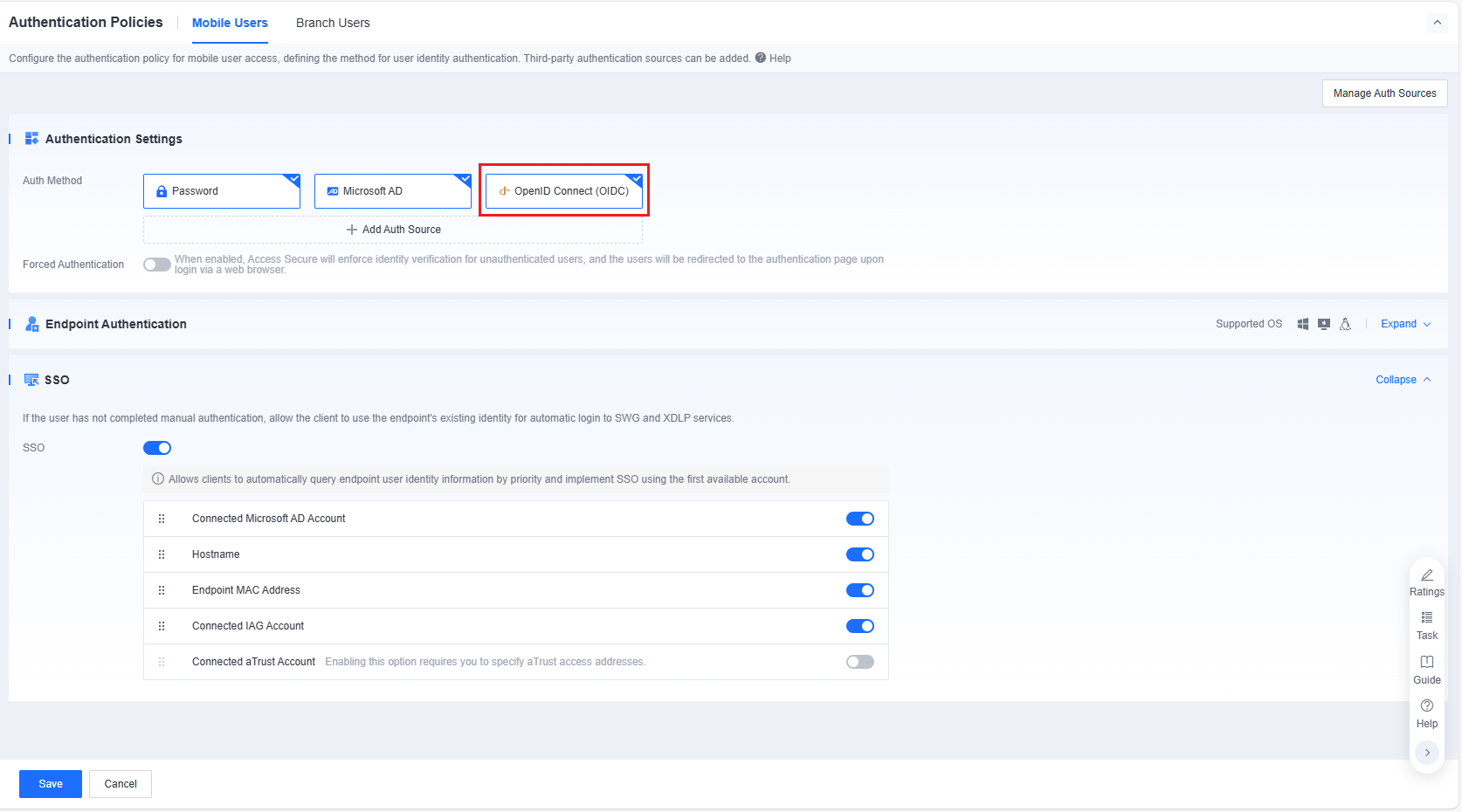The image size is (1462, 812).
Task: Click the Windows supported OS icon
Action: pyautogui.click(x=1303, y=324)
